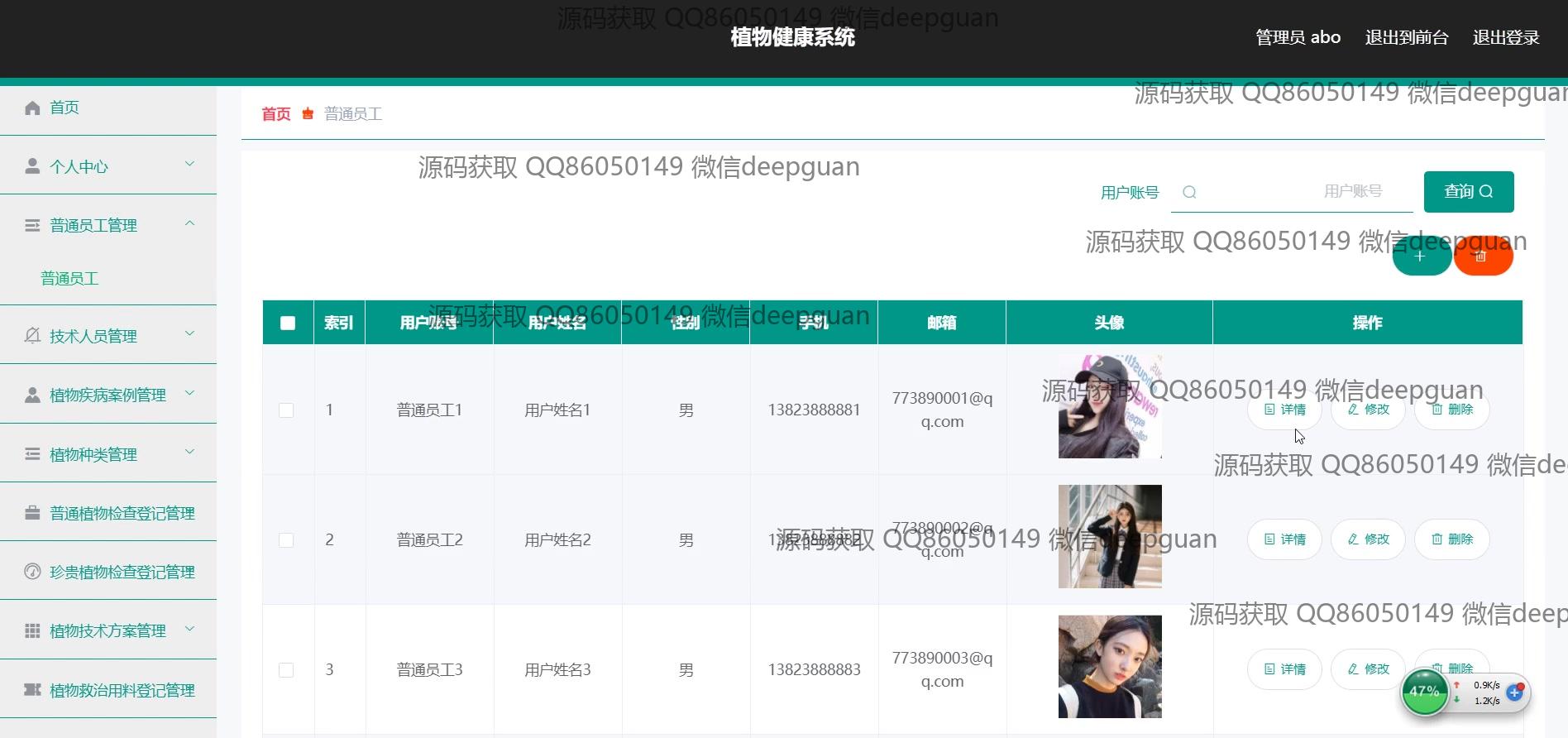Click the green 47% floating monitor circle

tap(1424, 692)
